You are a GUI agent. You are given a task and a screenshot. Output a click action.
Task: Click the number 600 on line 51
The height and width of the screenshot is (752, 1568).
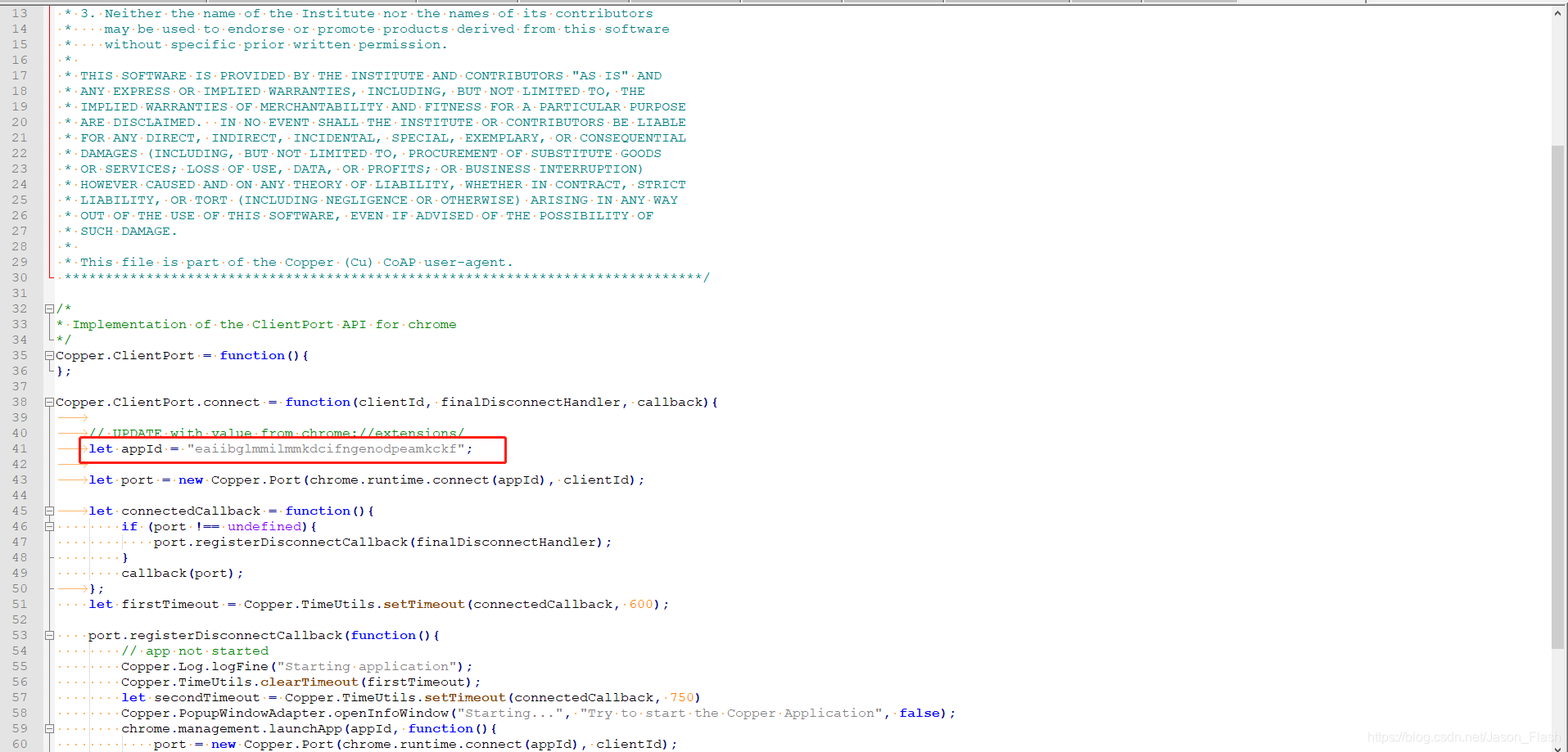[x=641, y=605]
